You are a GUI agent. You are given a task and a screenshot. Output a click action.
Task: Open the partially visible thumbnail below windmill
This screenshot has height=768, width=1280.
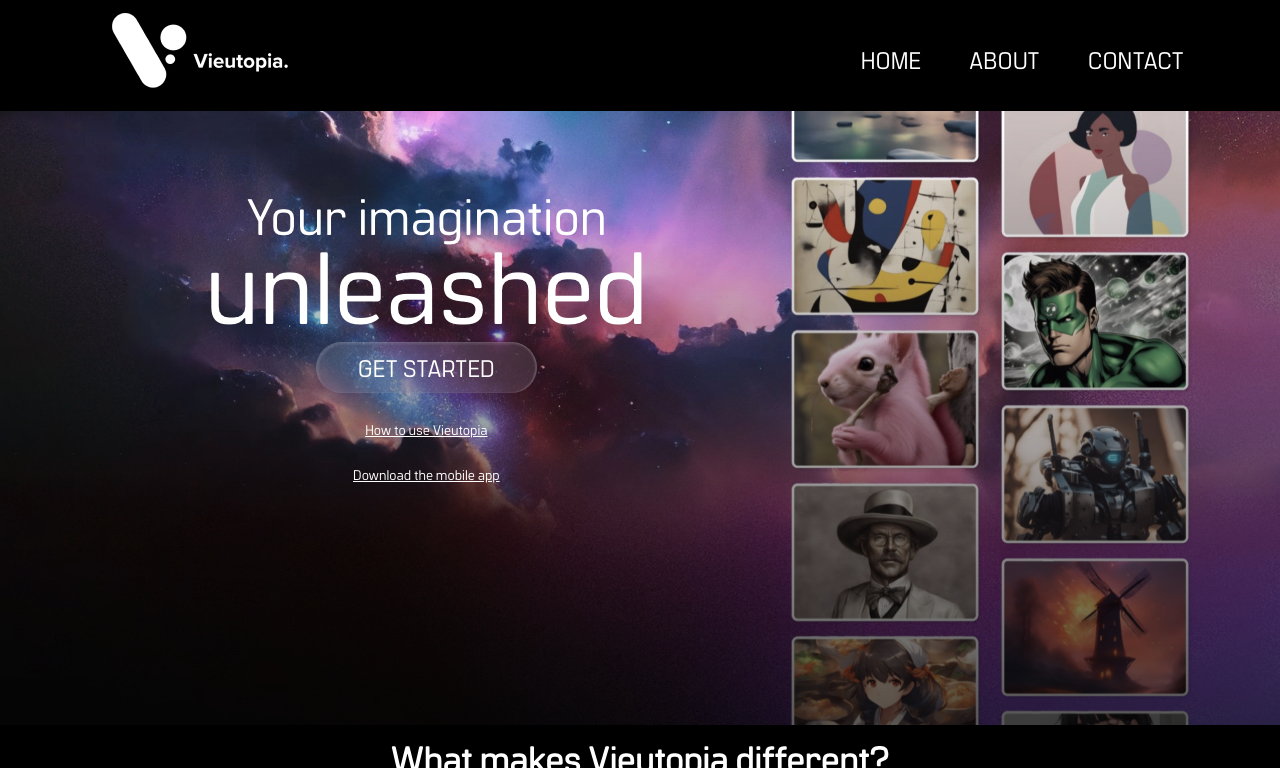[1095, 719]
